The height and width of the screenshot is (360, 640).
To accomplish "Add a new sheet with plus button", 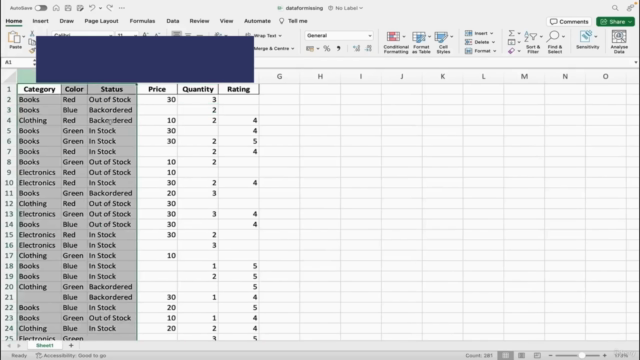I will pyautogui.click(x=71, y=345).
